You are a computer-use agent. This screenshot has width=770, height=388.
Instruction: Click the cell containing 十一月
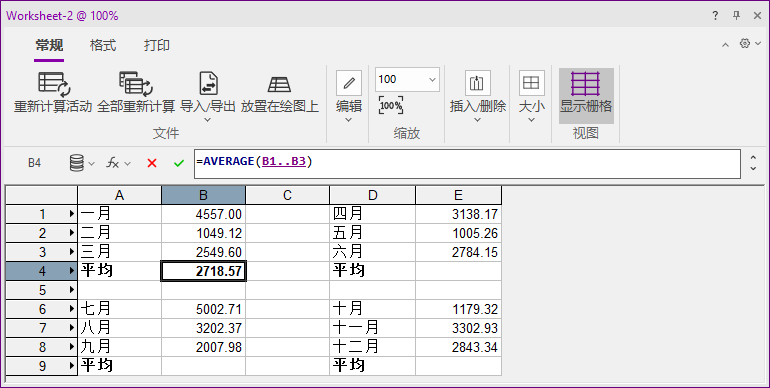point(372,328)
